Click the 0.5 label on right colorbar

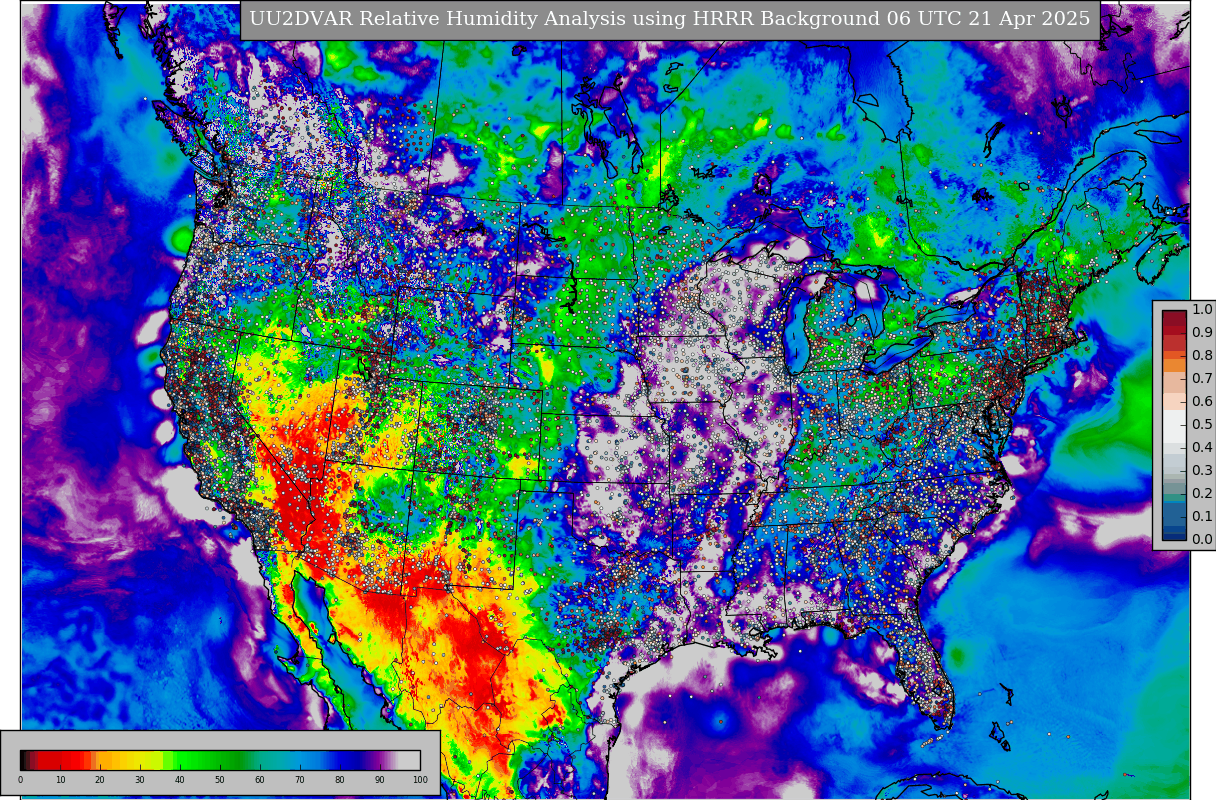click(x=1202, y=424)
